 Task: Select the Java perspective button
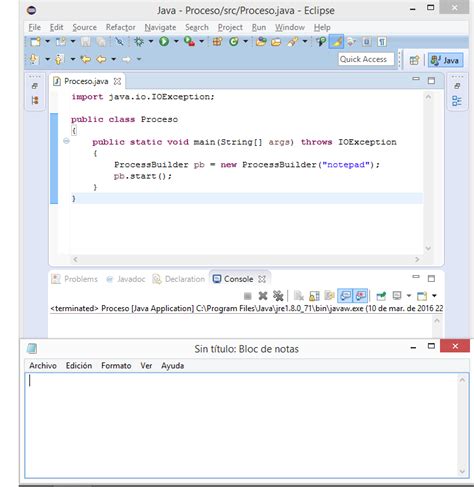445,60
